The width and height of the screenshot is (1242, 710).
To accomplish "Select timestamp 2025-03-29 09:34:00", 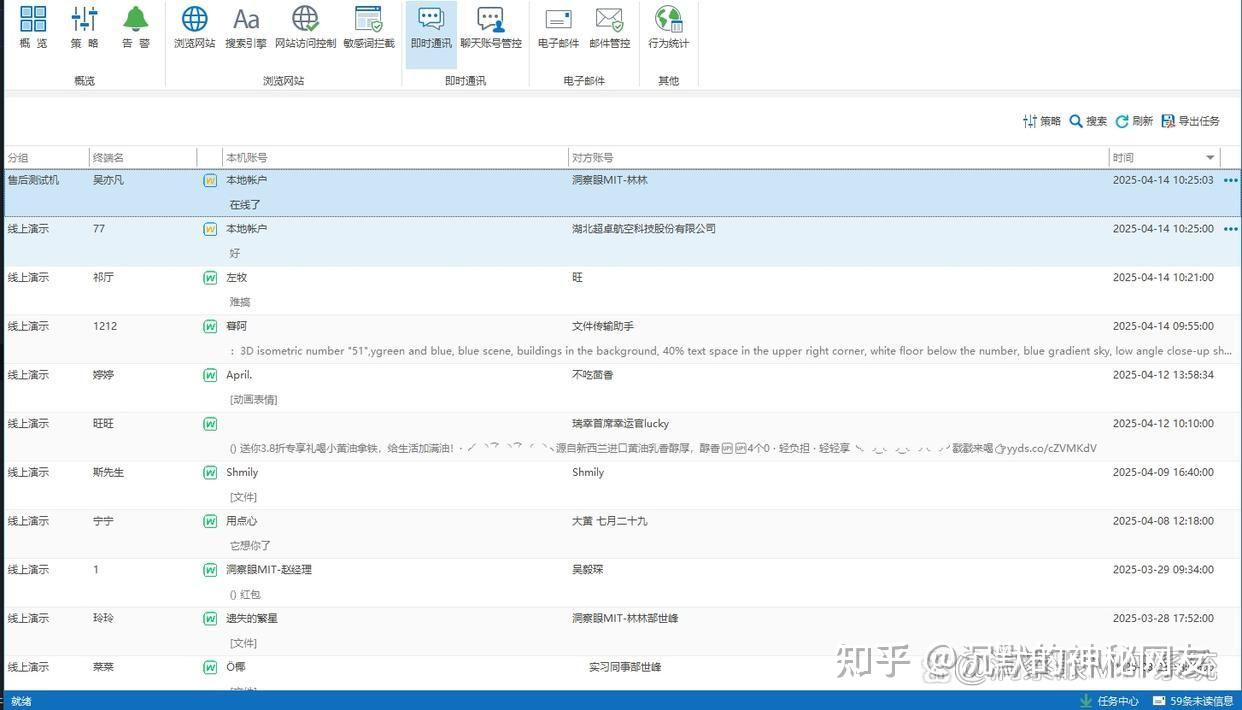I will [1163, 570].
